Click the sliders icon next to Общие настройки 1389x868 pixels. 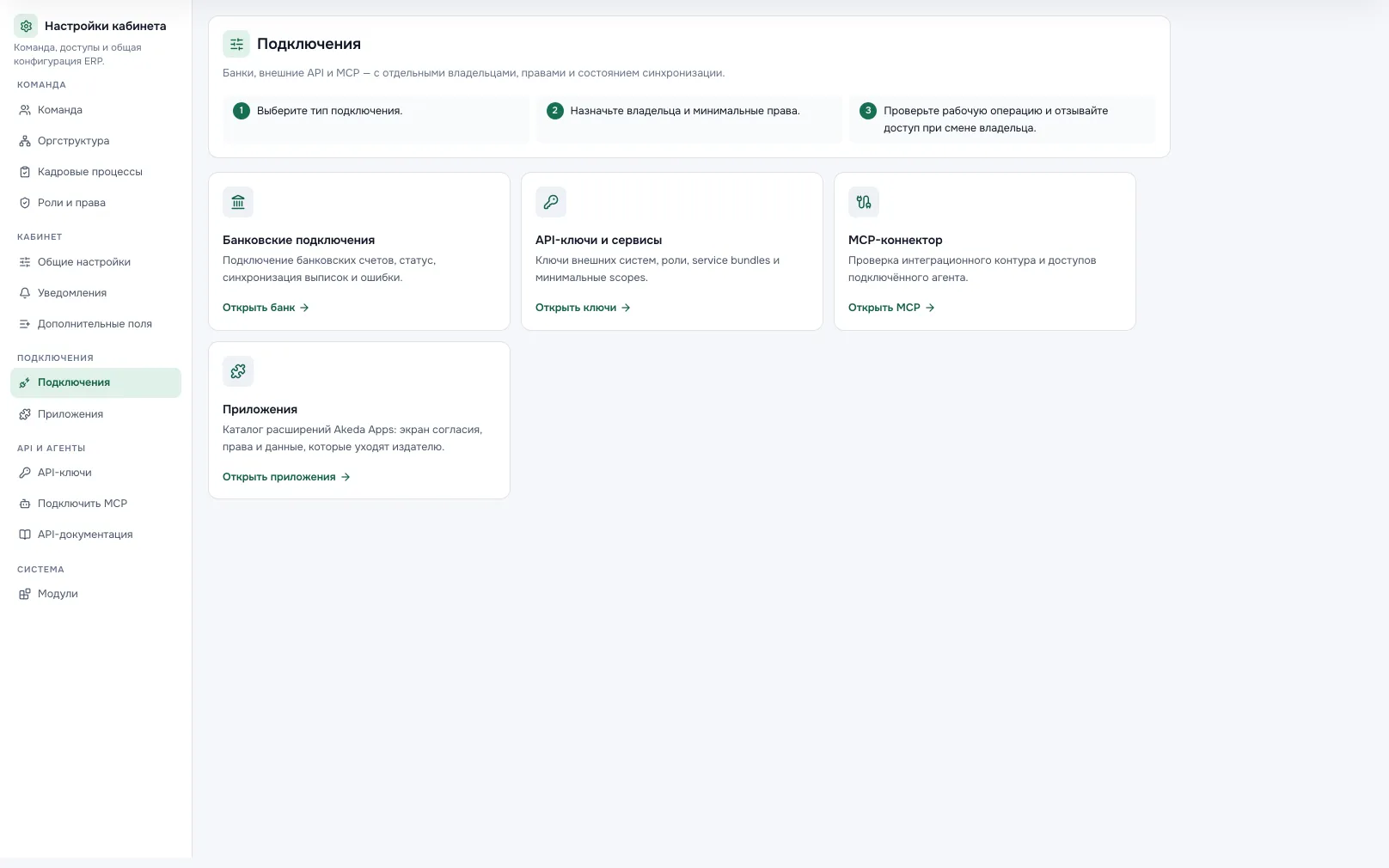point(25,262)
